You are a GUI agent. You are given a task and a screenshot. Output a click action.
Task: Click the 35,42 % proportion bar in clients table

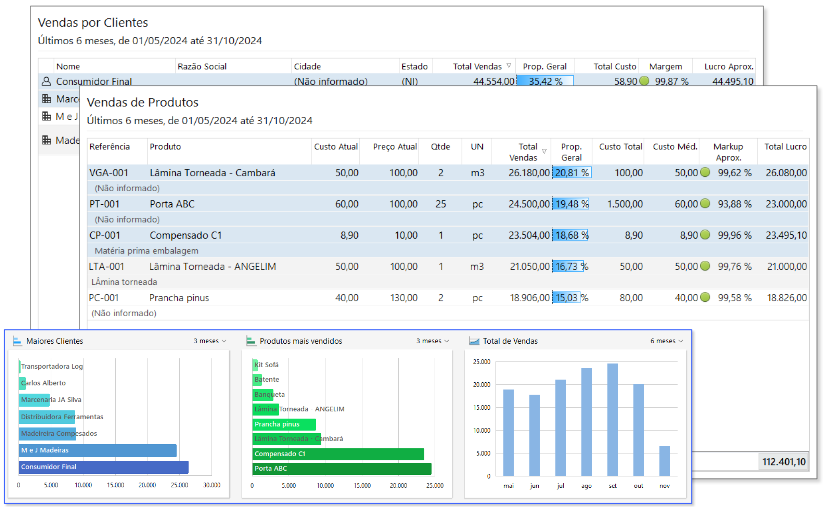545,81
